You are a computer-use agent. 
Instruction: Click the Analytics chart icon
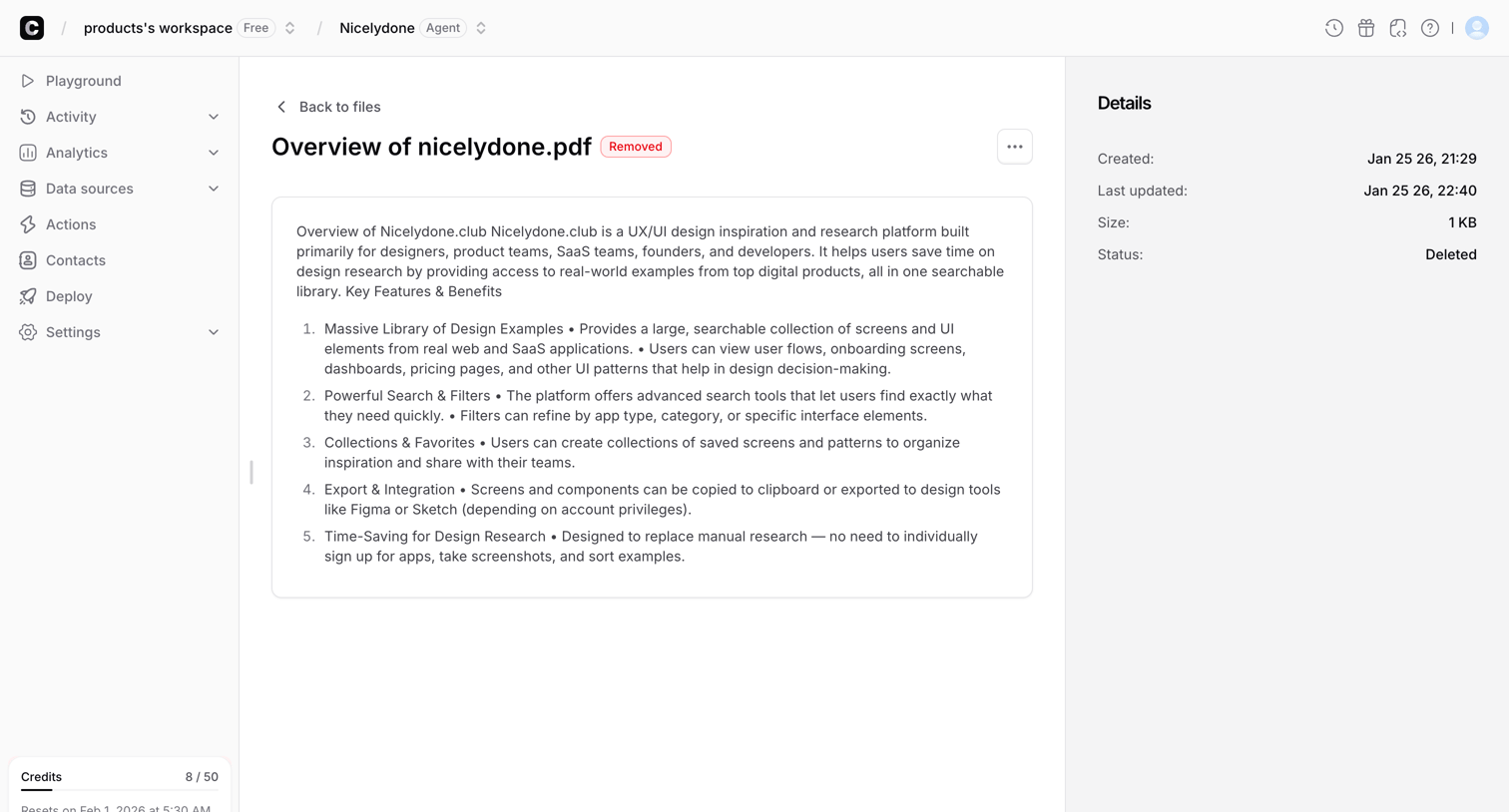(28, 153)
